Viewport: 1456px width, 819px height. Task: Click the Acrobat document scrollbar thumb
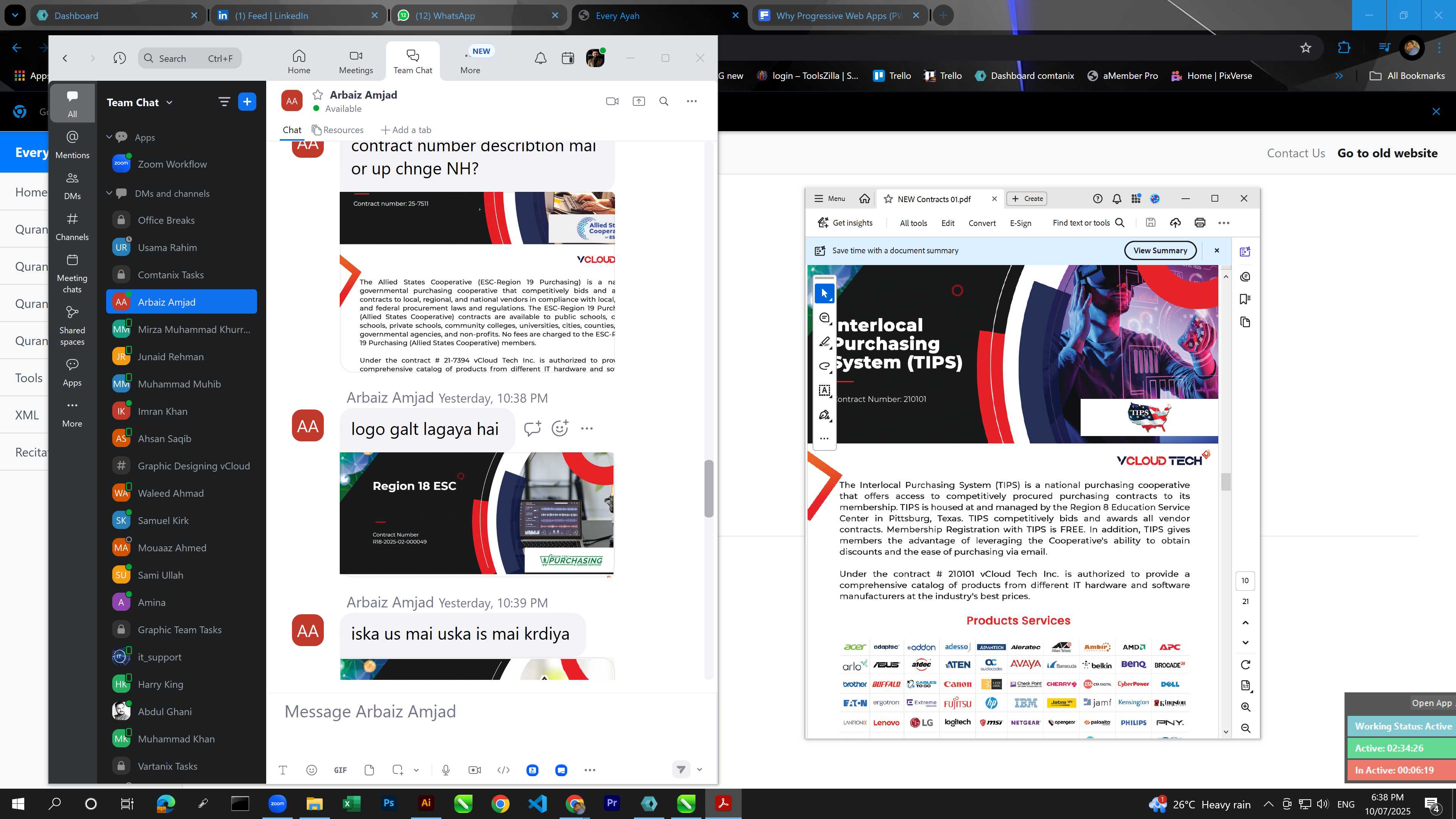(x=1225, y=482)
